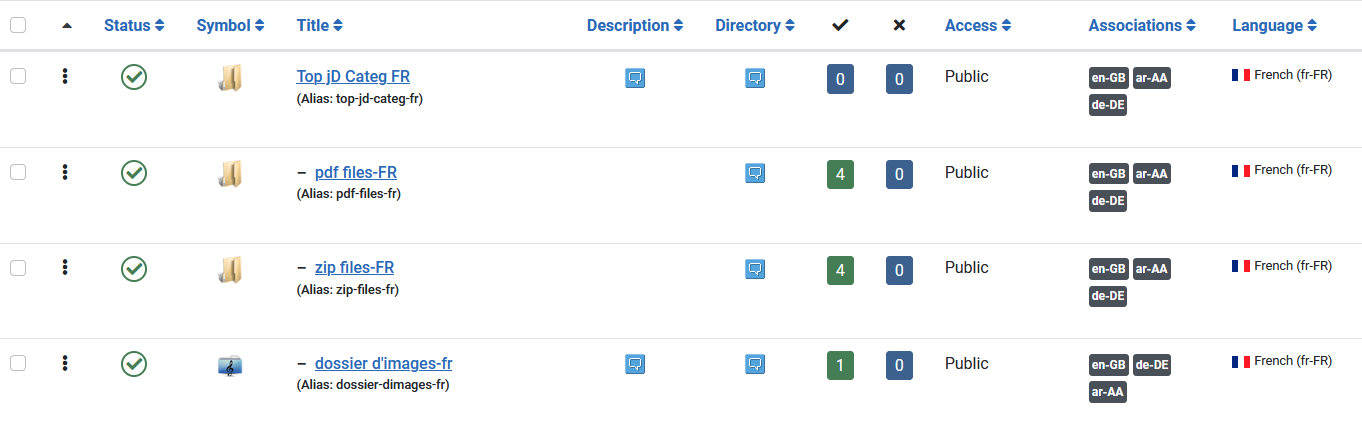Select the pdf files-FR row checkbox
1362x421 pixels.
18,172
